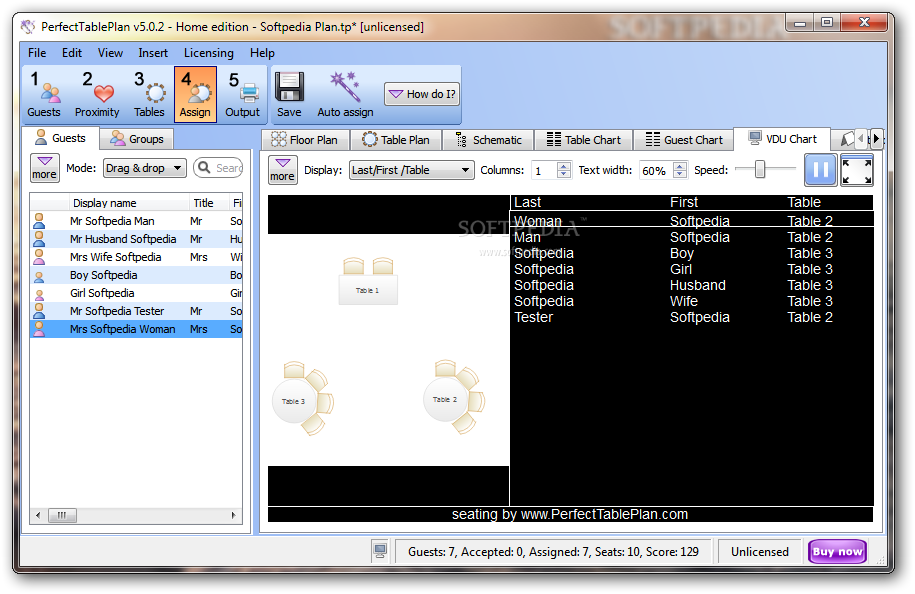Click the Columns number field
The height and width of the screenshot is (594, 915).
click(x=544, y=170)
